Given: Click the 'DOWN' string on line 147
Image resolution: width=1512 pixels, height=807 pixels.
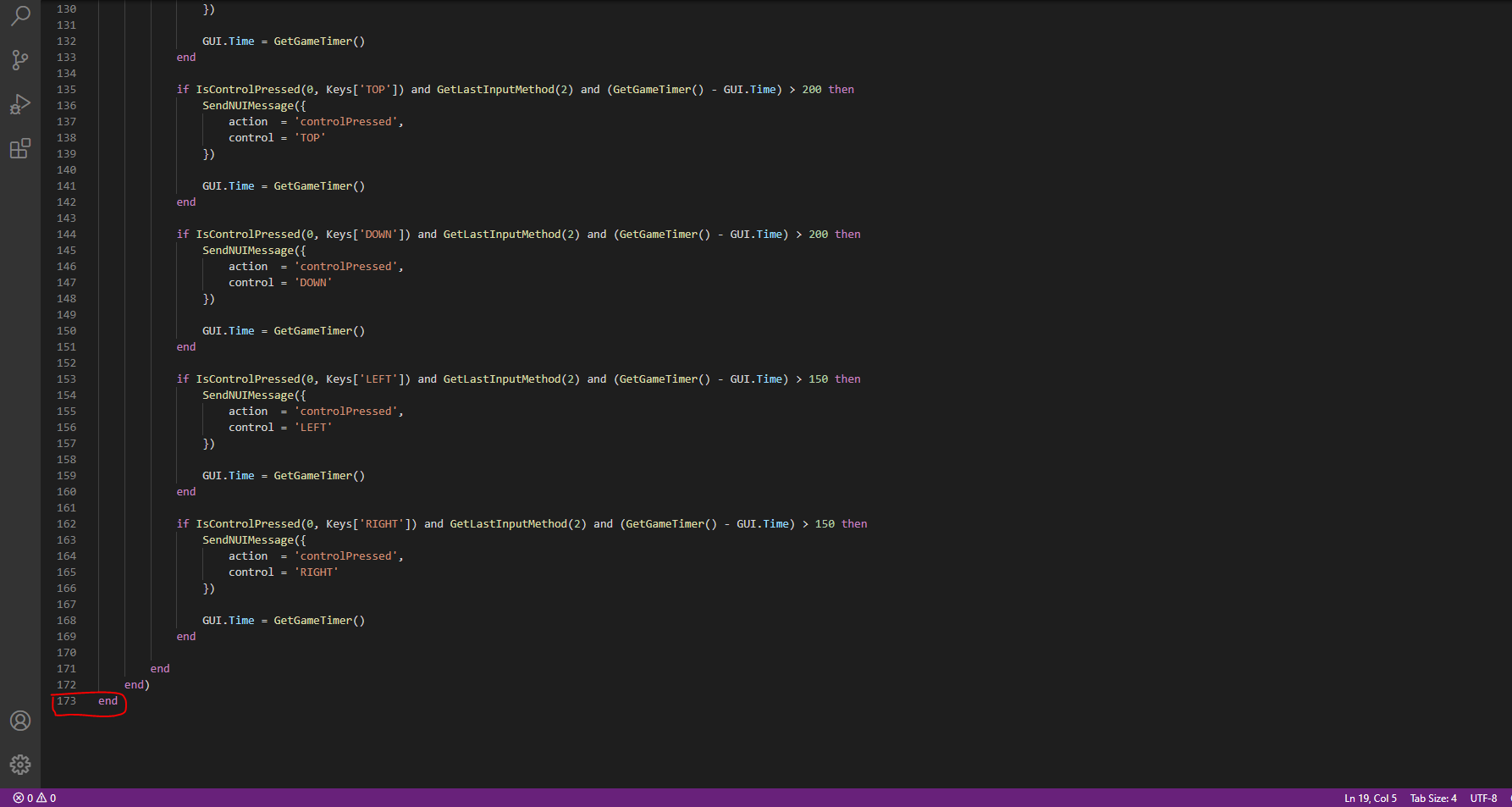Looking at the screenshot, I should [313, 282].
